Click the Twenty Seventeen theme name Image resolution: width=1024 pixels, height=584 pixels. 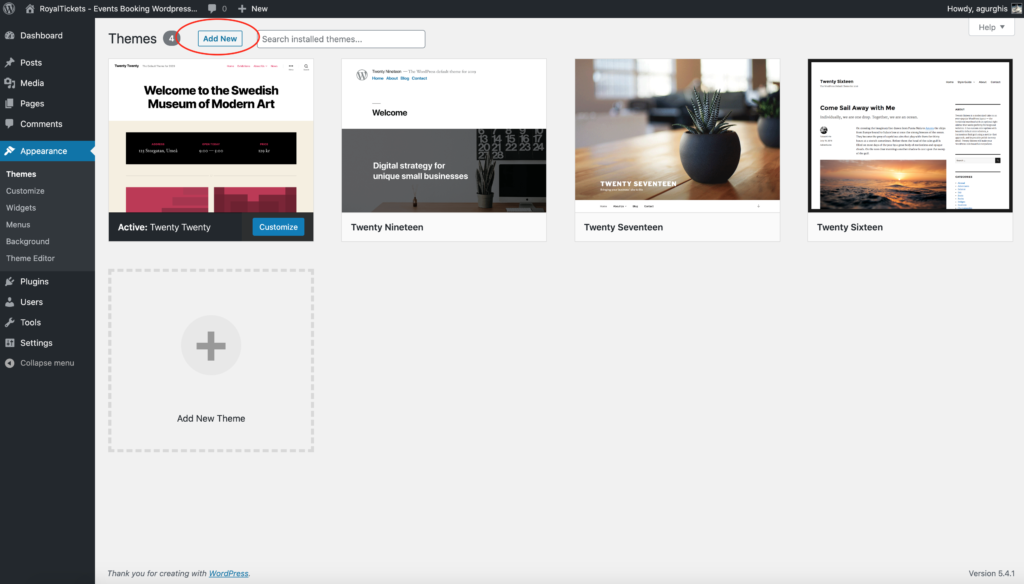point(623,227)
